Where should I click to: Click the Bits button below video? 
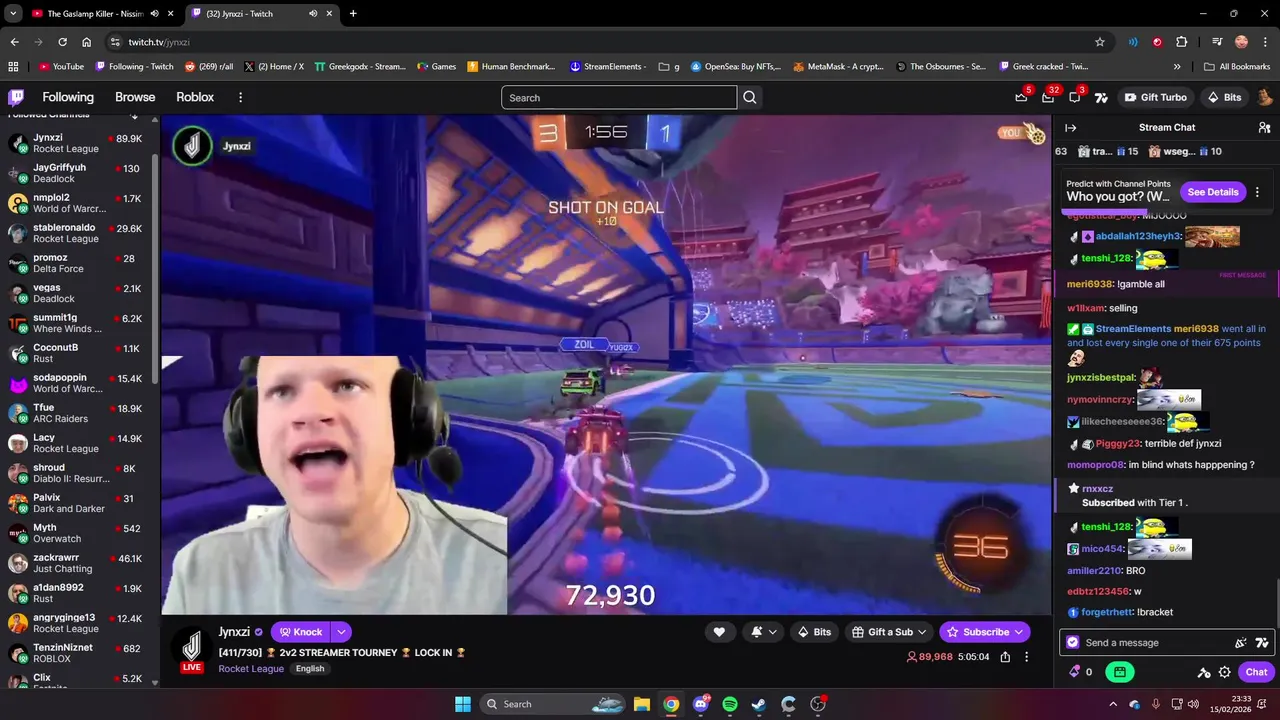pyautogui.click(x=814, y=632)
